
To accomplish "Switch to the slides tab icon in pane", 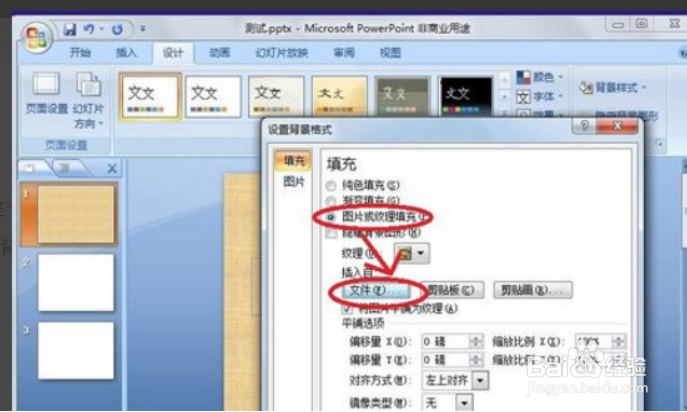I will coord(29,168).
